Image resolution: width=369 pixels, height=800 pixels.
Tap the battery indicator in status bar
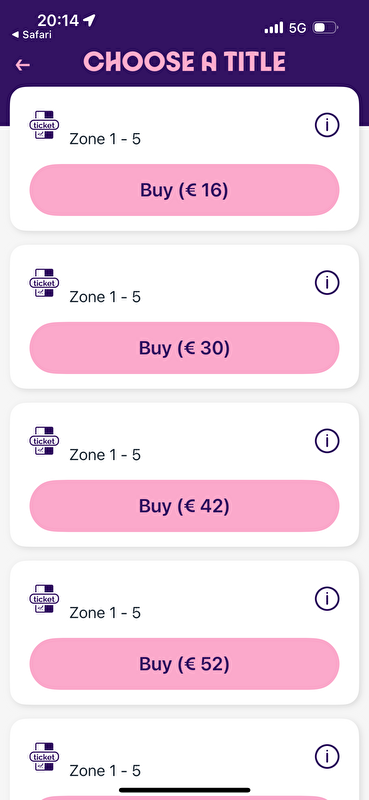tap(325, 28)
